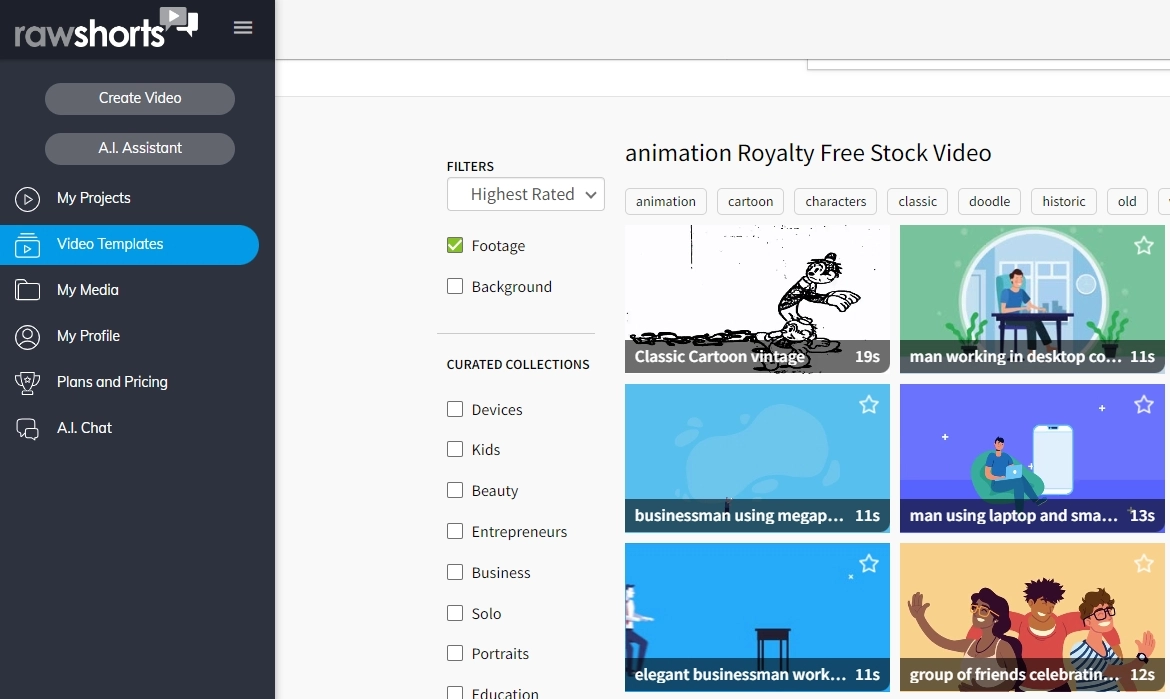Select the Kids collection checkbox

coord(455,449)
